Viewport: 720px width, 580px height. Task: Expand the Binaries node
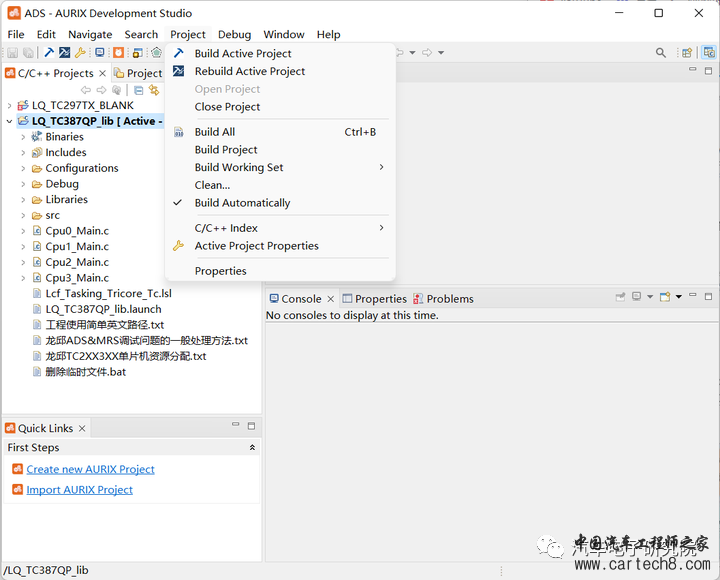click(x=23, y=137)
